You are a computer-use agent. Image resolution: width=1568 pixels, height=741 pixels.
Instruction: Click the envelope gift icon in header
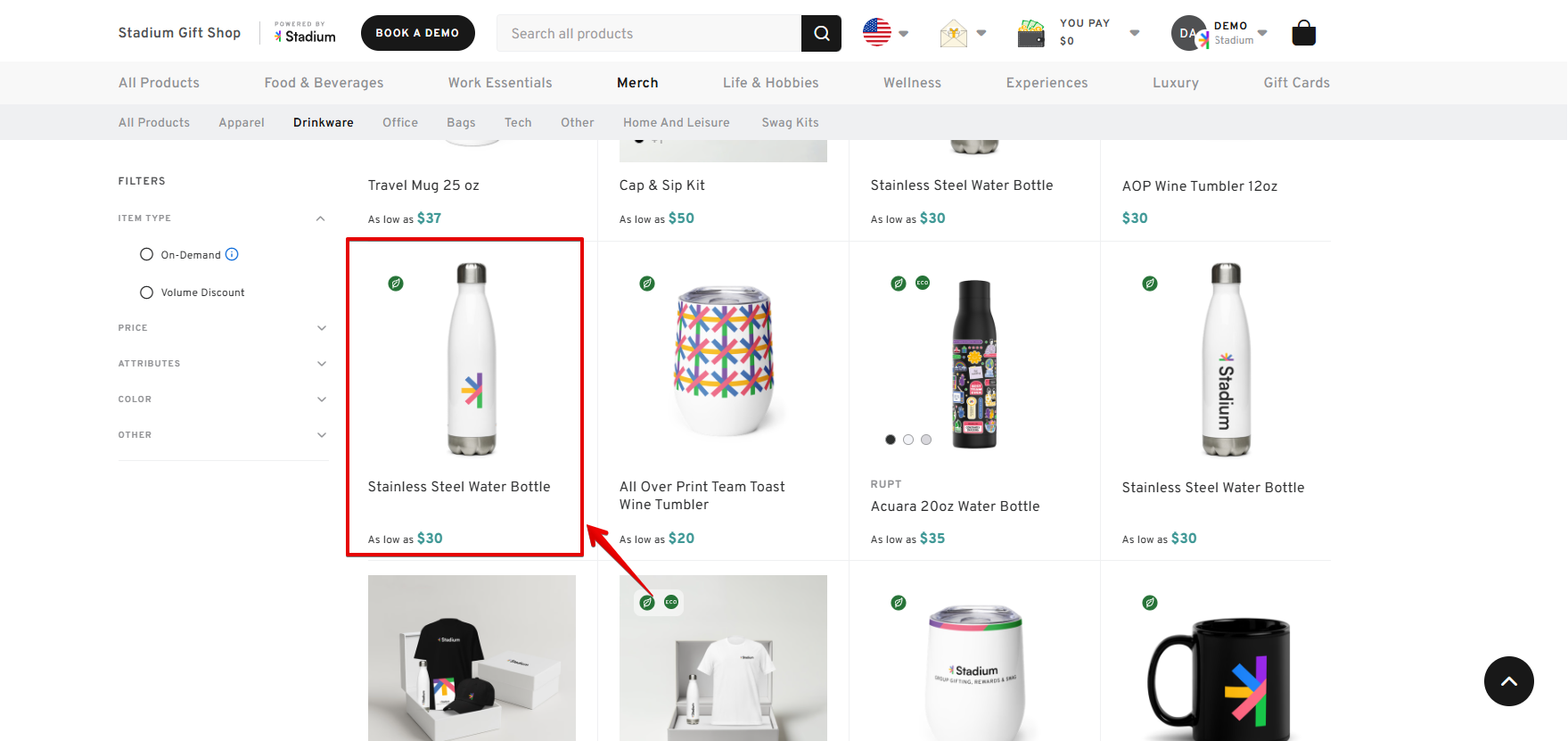(953, 34)
